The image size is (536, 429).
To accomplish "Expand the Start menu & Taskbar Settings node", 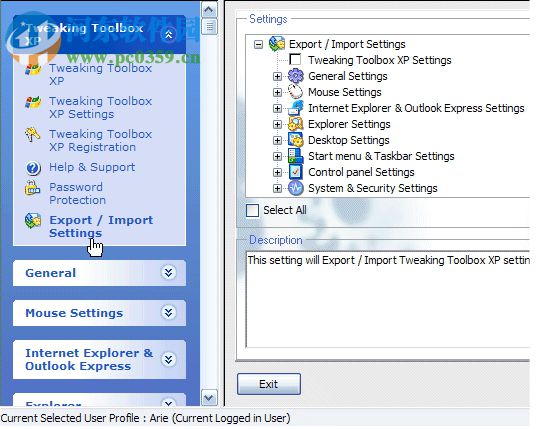I will pyautogui.click(x=277, y=157).
